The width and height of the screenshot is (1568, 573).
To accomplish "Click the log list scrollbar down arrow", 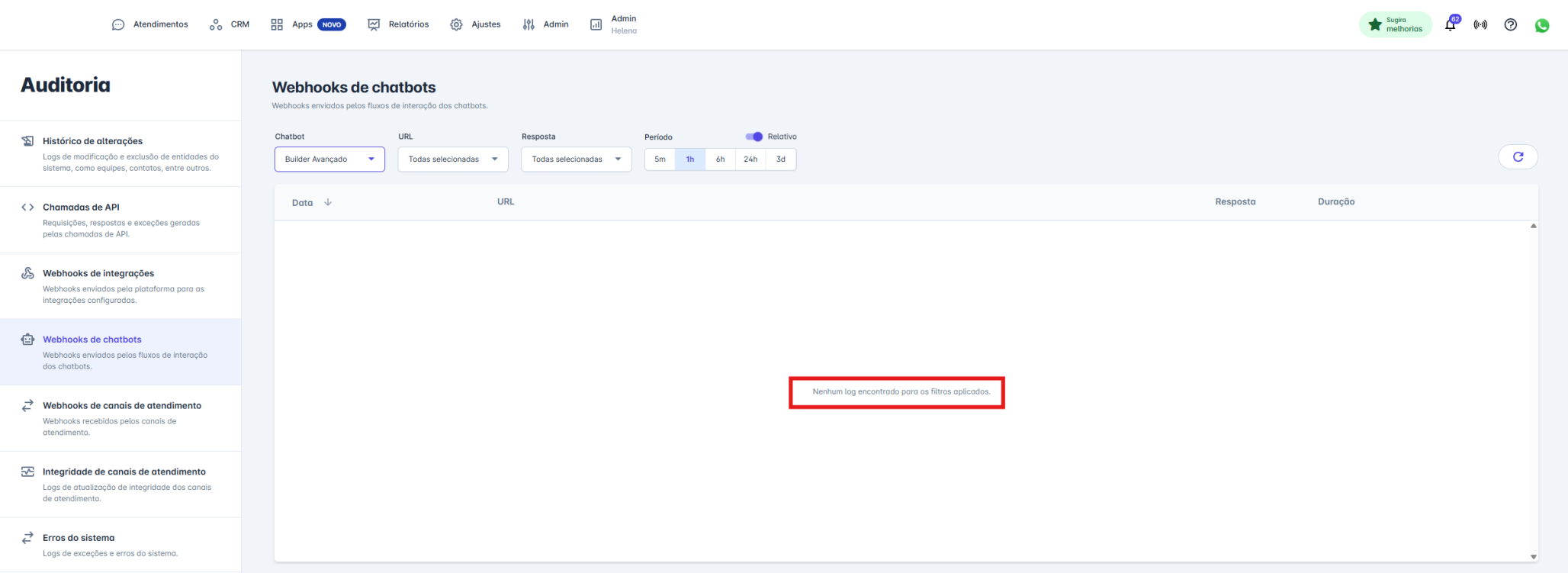I will point(1533,557).
